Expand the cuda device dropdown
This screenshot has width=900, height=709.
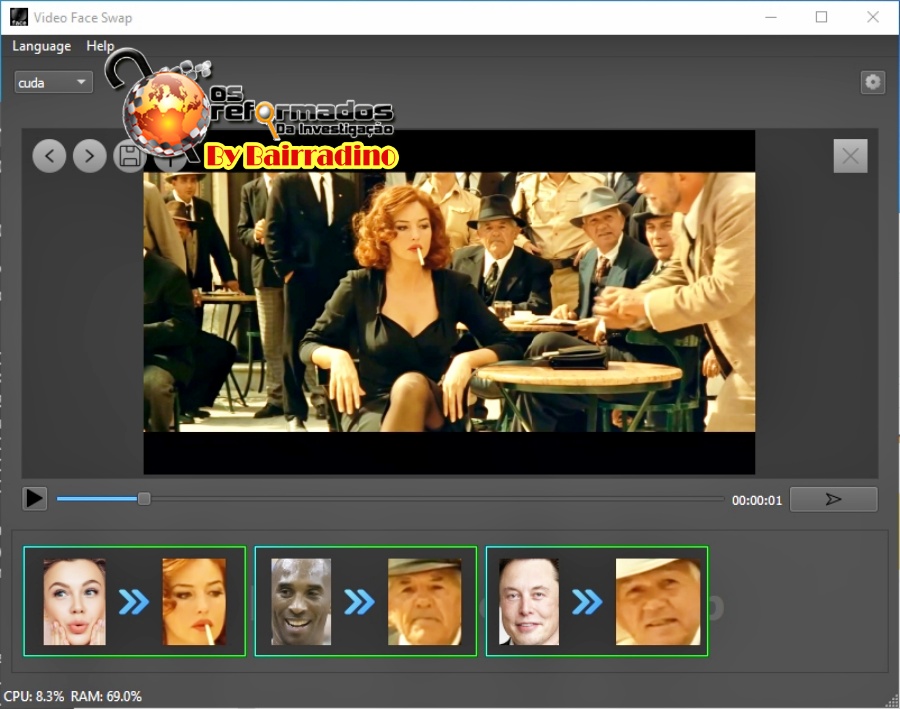53,83
